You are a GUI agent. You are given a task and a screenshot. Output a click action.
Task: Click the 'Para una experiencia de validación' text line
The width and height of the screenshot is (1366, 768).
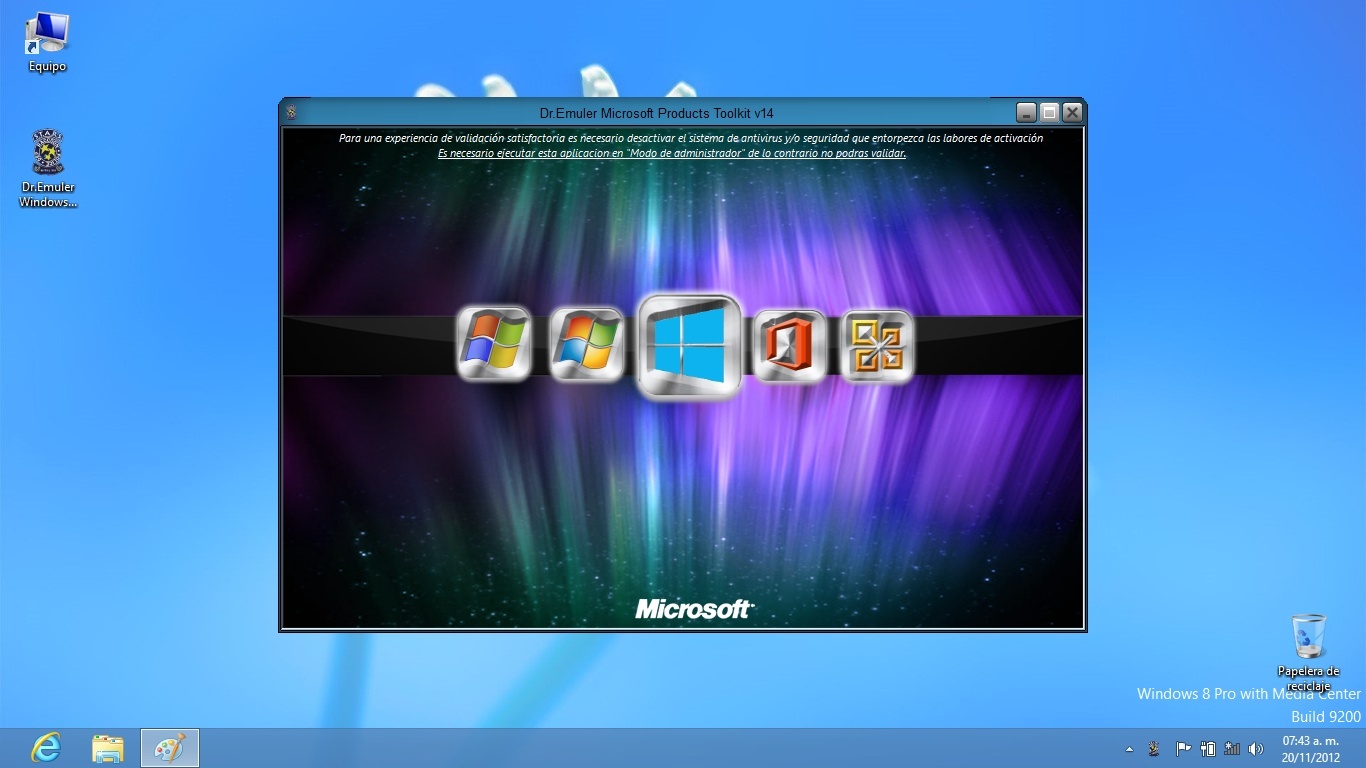[691, 138]
